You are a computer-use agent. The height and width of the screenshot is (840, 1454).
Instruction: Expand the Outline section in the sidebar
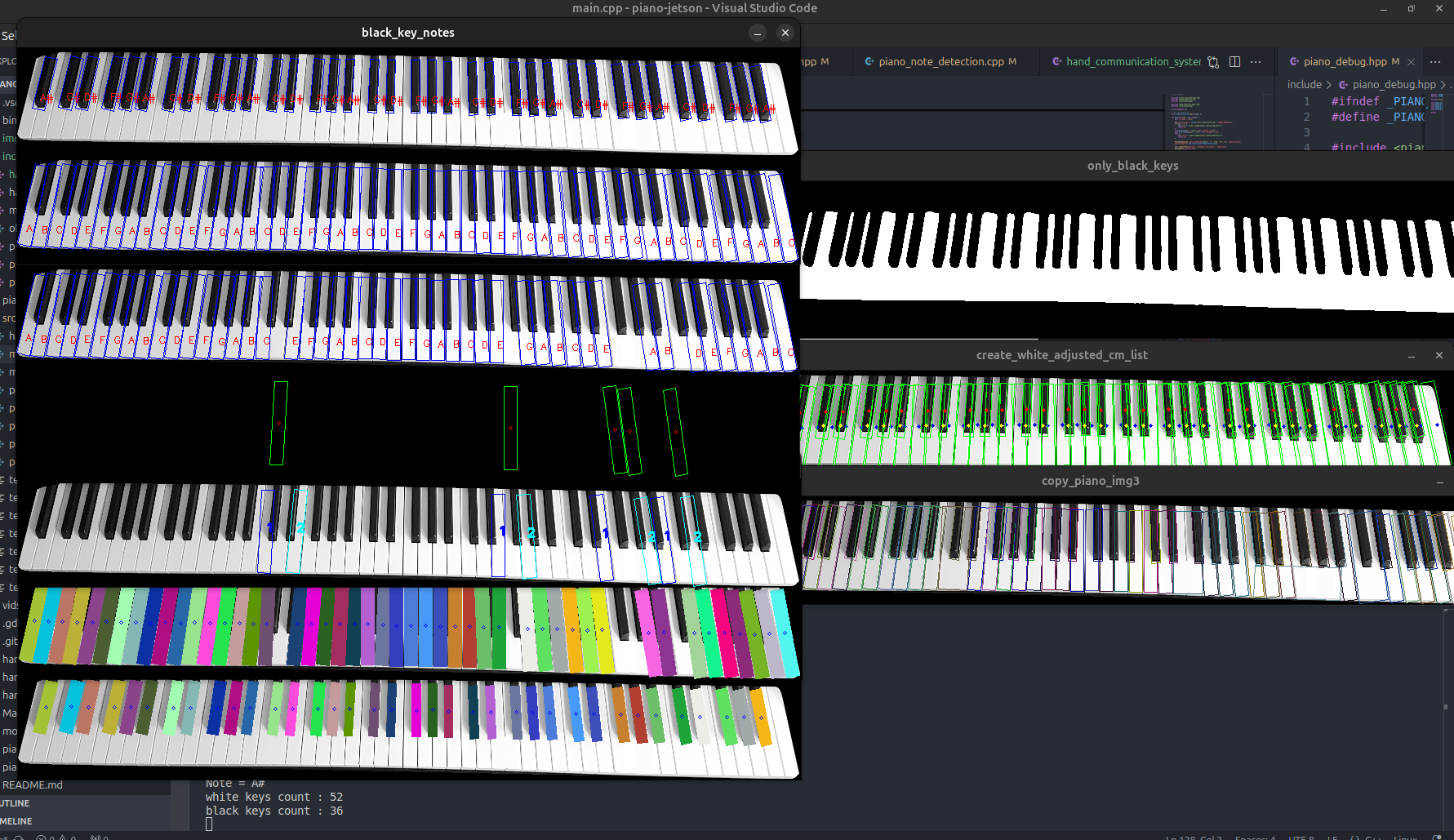(16, 803)
